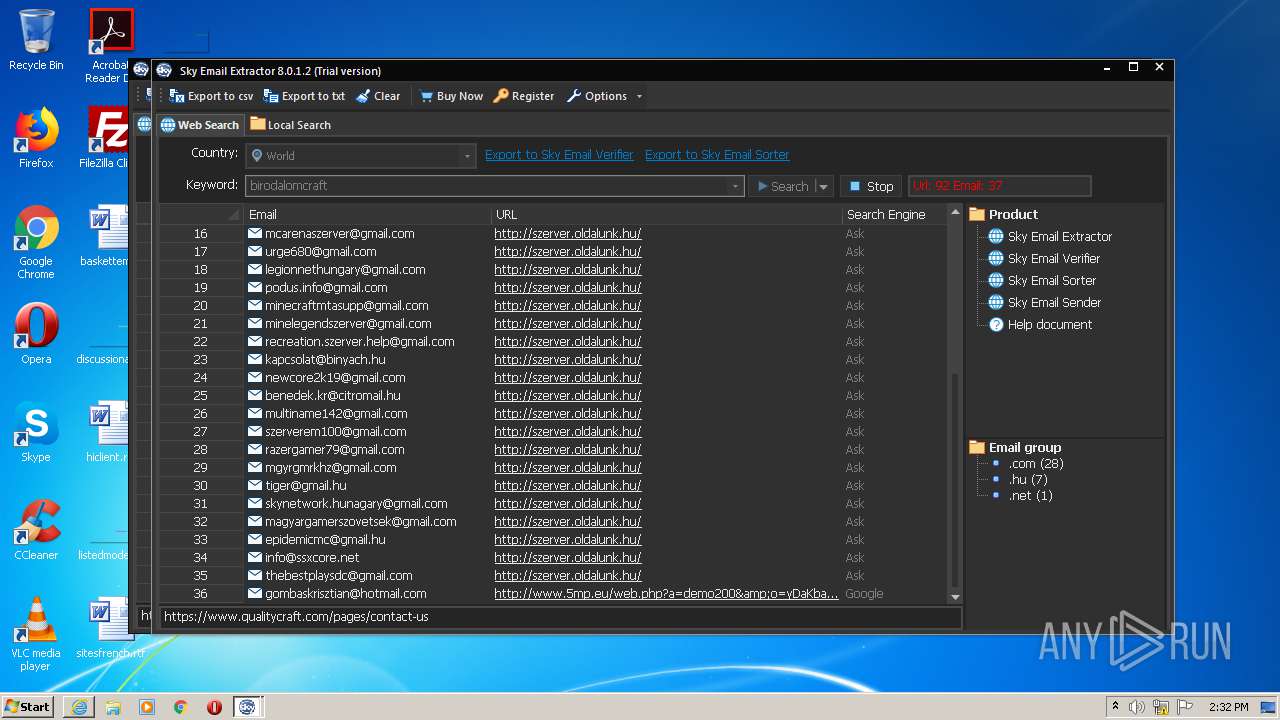Open the Google Chrome desktop icon
This screenshot has height=720, width=1280.
tap(36, 242)
